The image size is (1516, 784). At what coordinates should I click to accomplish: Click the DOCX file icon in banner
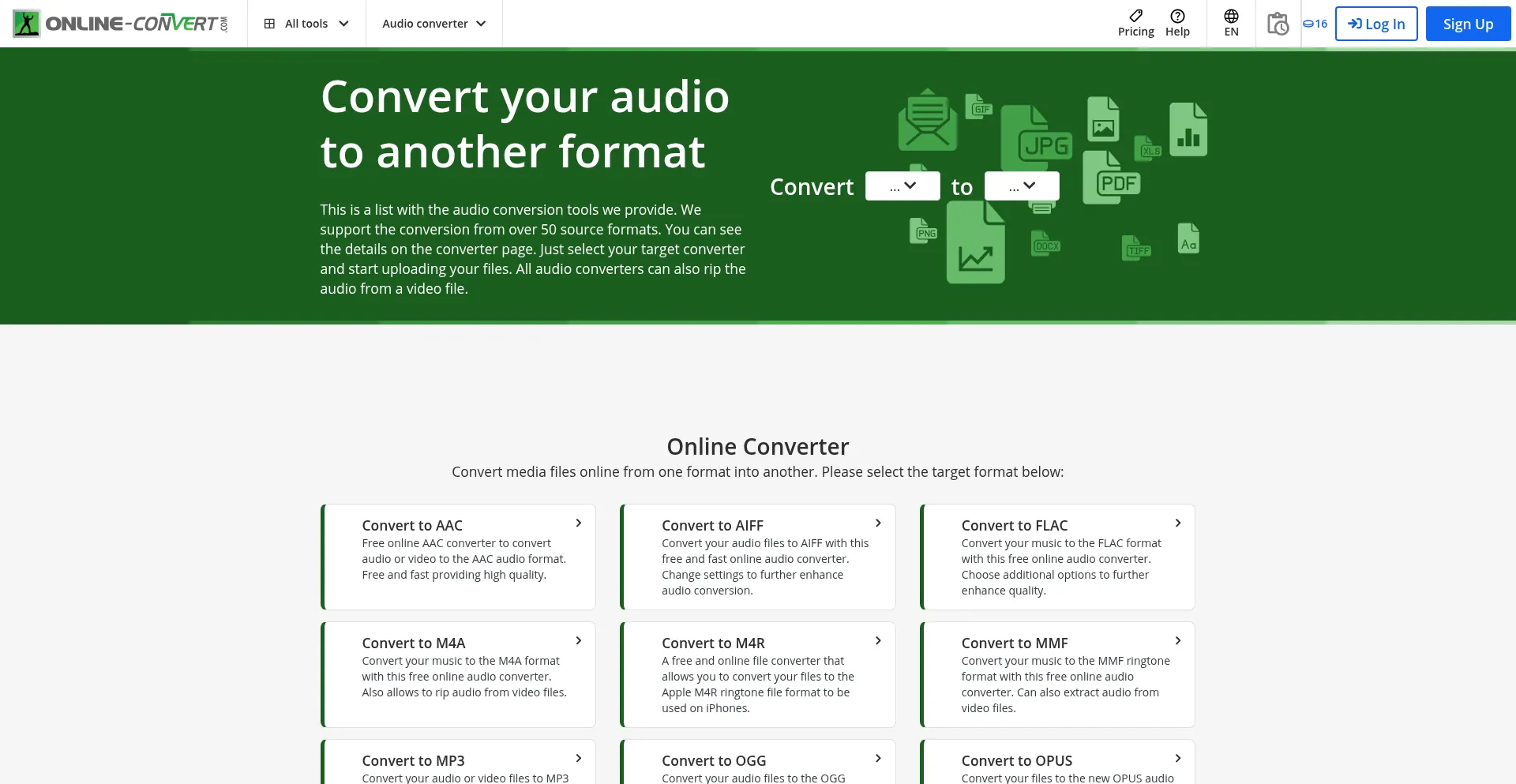coord(1045,243)
